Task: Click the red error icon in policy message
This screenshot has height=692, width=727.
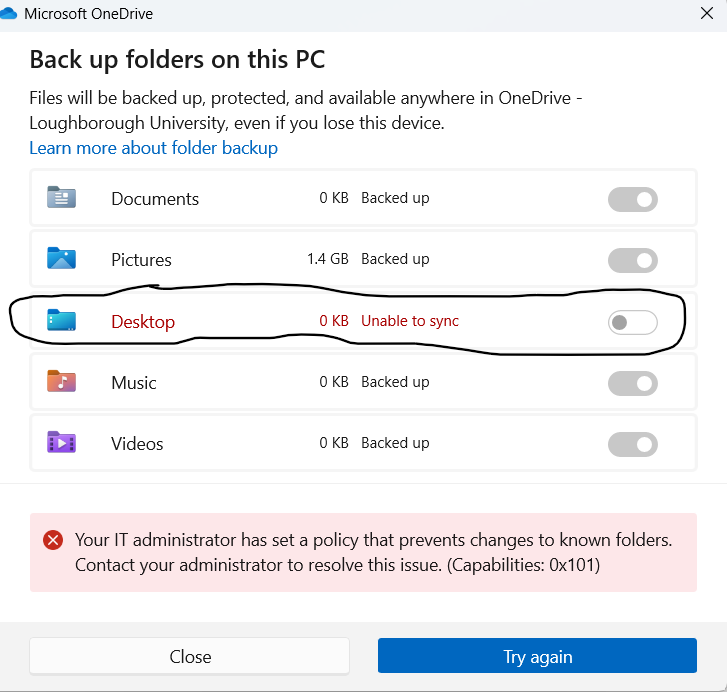Action: [53, 540]
